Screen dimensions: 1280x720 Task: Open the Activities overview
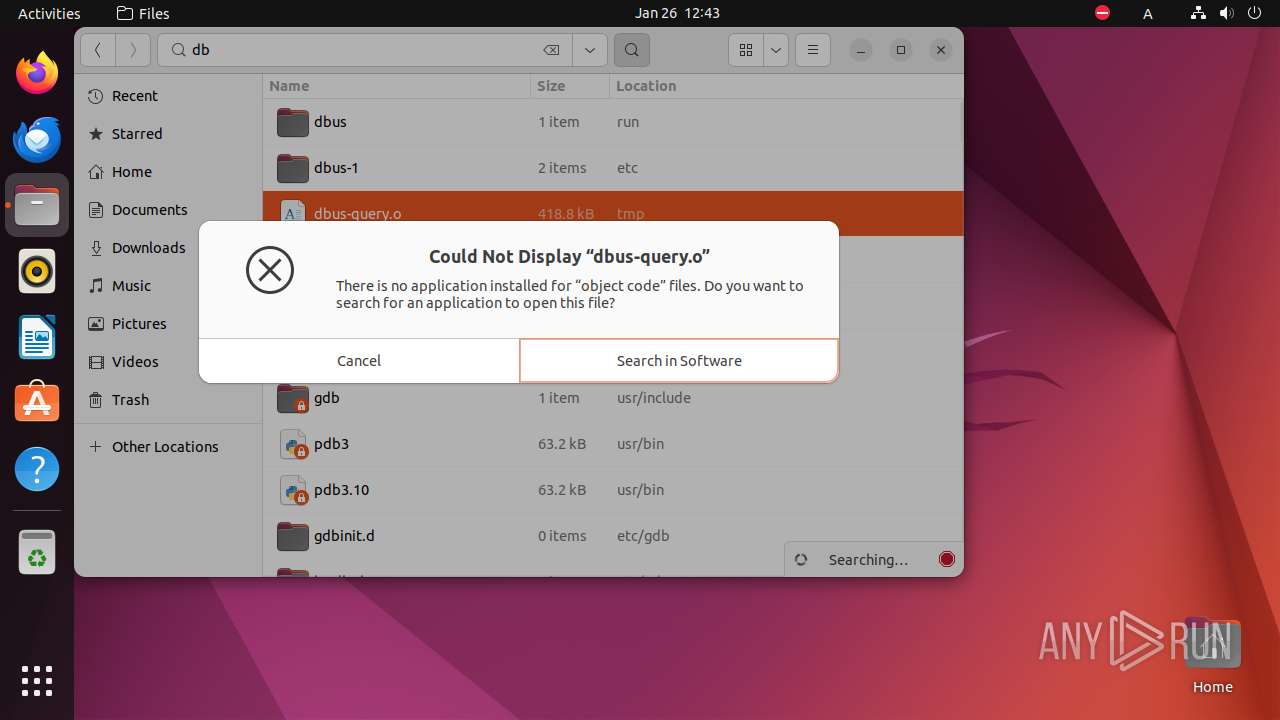click(x=49, y=13)
